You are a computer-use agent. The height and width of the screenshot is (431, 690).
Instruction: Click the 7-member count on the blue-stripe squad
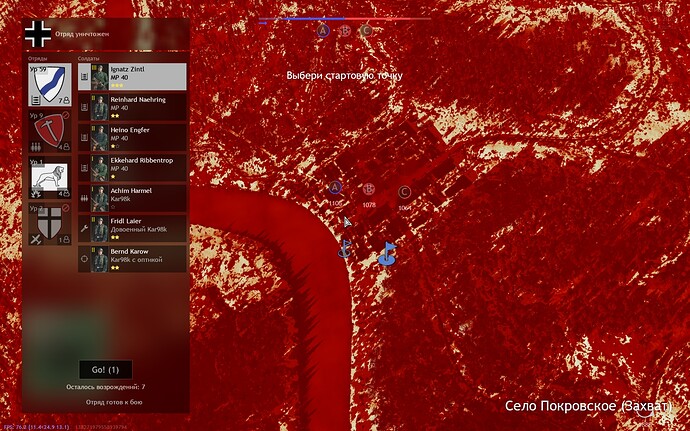(64, 100)
